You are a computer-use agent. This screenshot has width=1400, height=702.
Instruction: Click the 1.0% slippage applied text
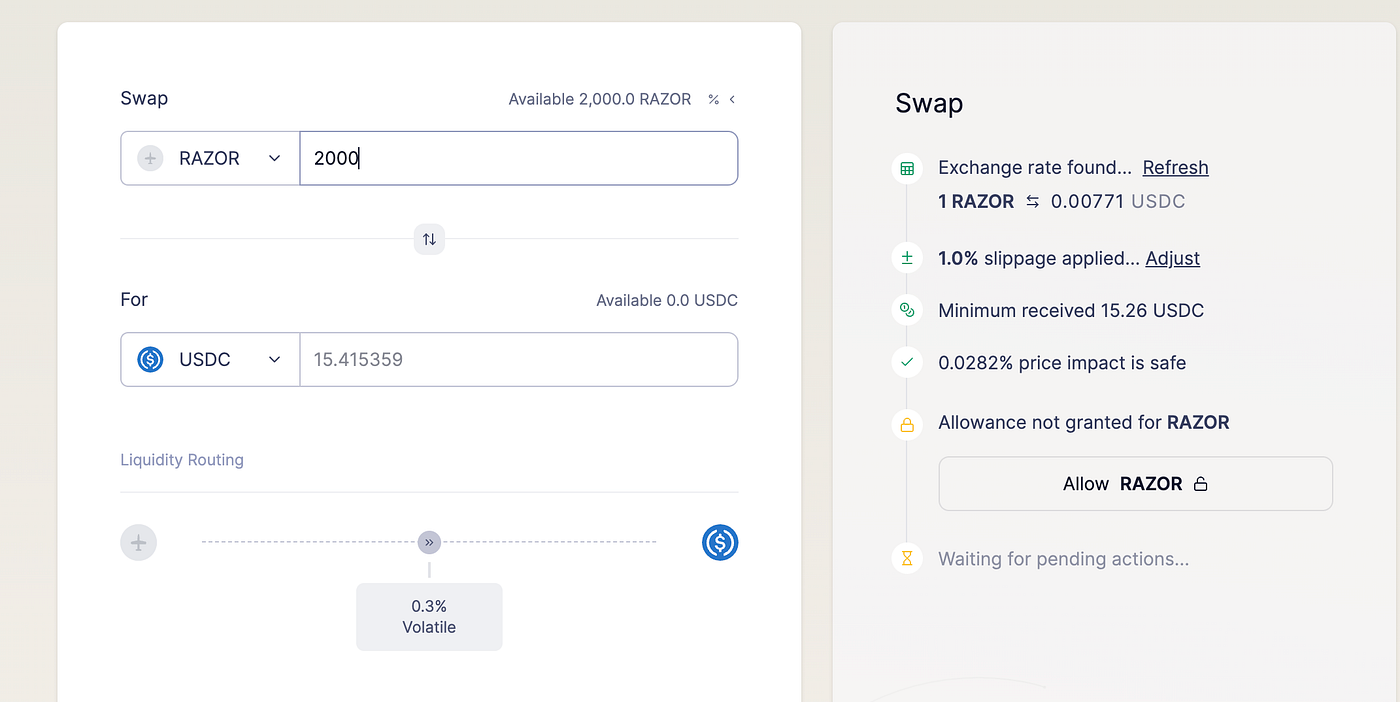coord(1039,258)
